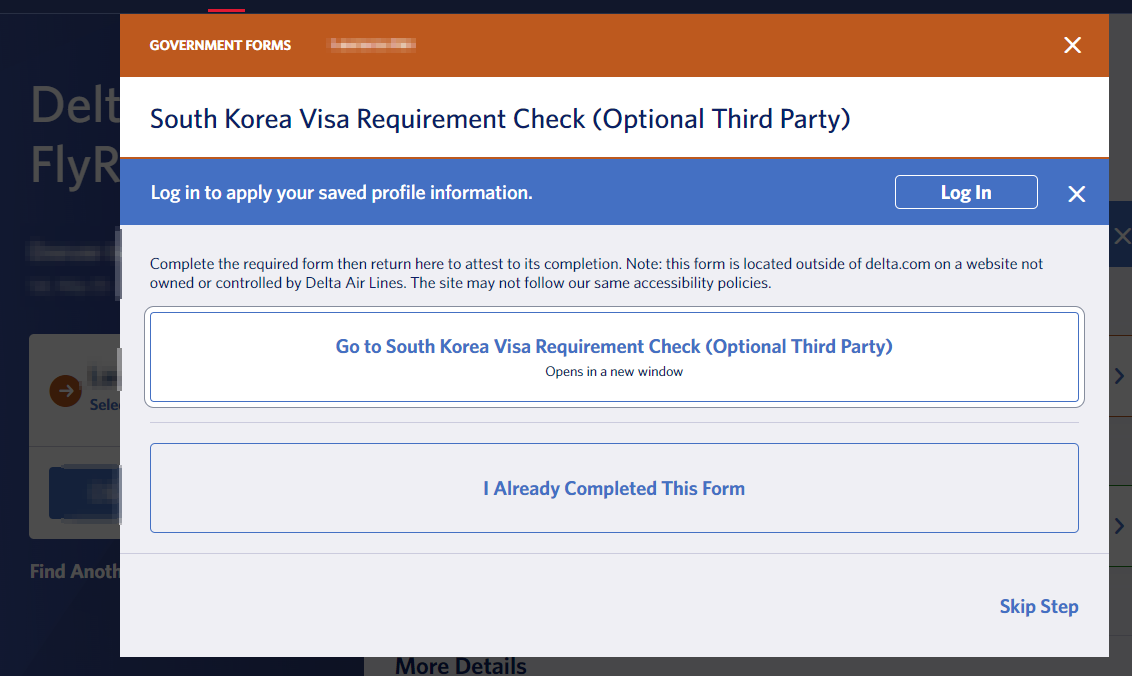Image resolution: width=1132 pixels, height=676 pixels.
Task: Close the Government Forms dialog
Action: [1072, 45]
